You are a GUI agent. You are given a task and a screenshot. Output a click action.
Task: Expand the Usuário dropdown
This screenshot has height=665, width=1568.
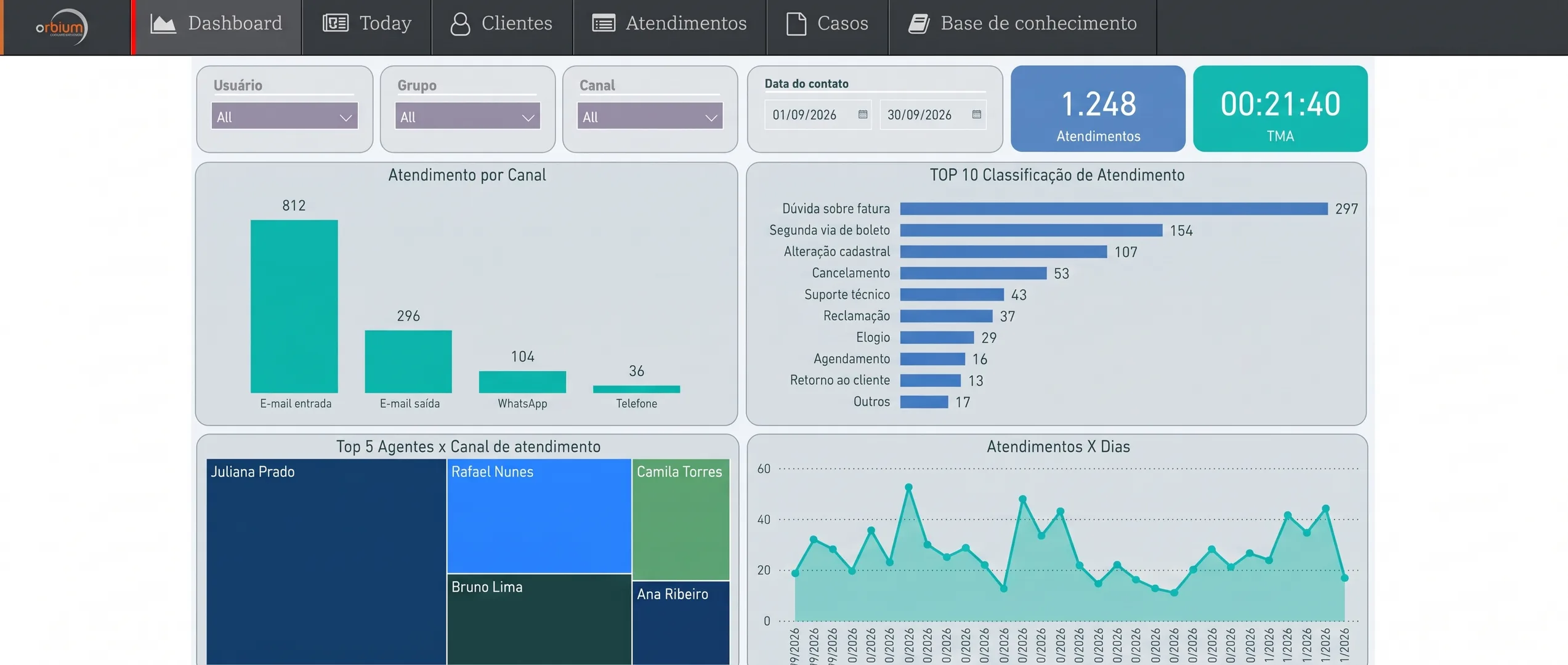click(285, 116)
